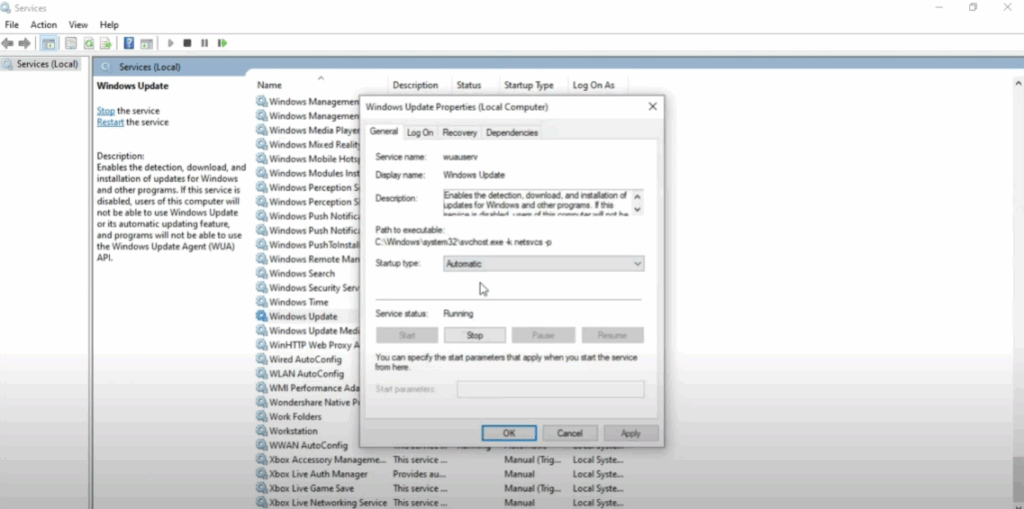Viewport: 1024px width, 509px height.
Task: Click the Apply button
Action: coord(631,433)
